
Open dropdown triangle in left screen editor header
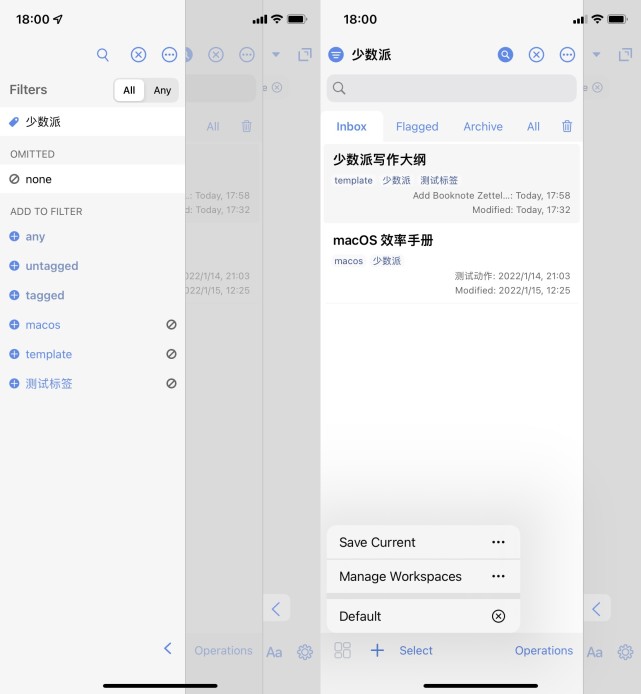[276, 54]
